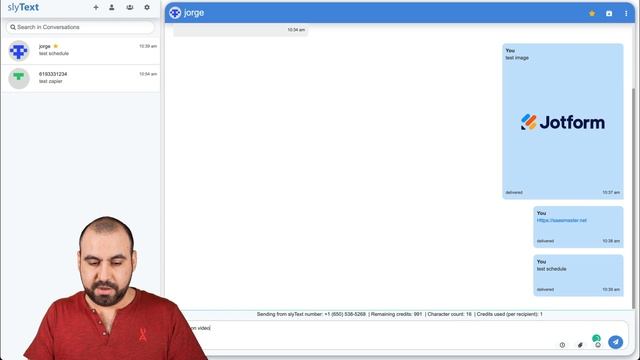The width and height of the screenshot is (640, 360).
Task: Open the 6193331234 conversation
Action: pos(81,78)
